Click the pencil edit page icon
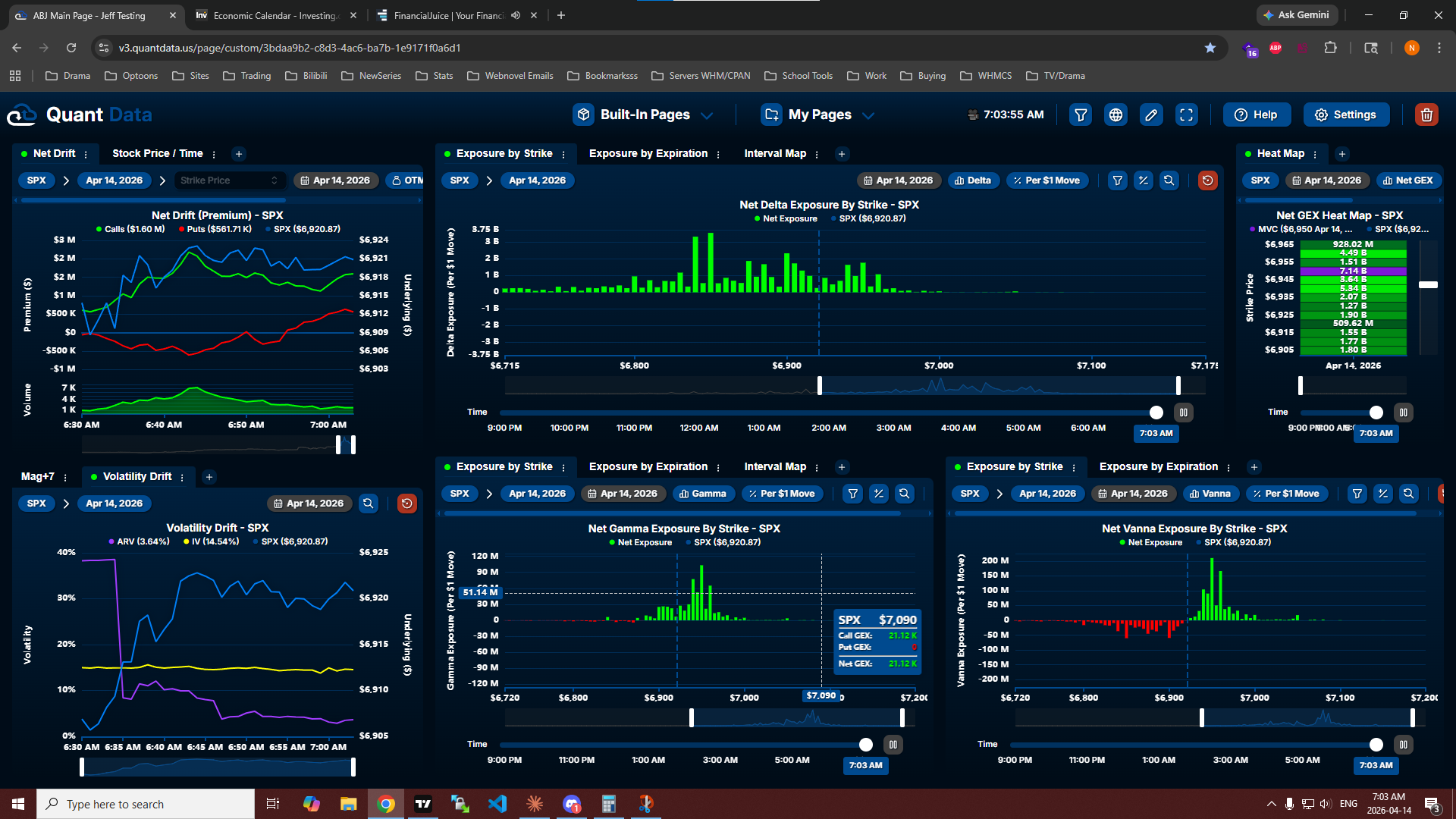 pyautogui.click(x=1151, y=115)
